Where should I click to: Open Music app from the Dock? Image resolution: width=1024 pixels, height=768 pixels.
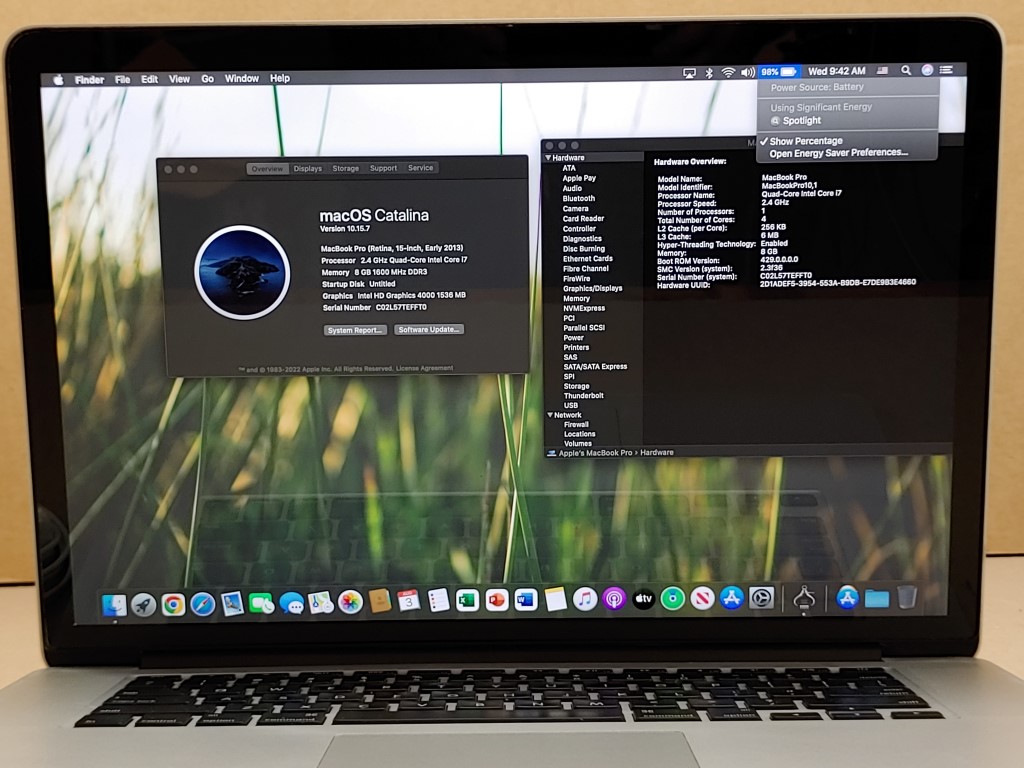pyautogui.click(x=585, y=599)
